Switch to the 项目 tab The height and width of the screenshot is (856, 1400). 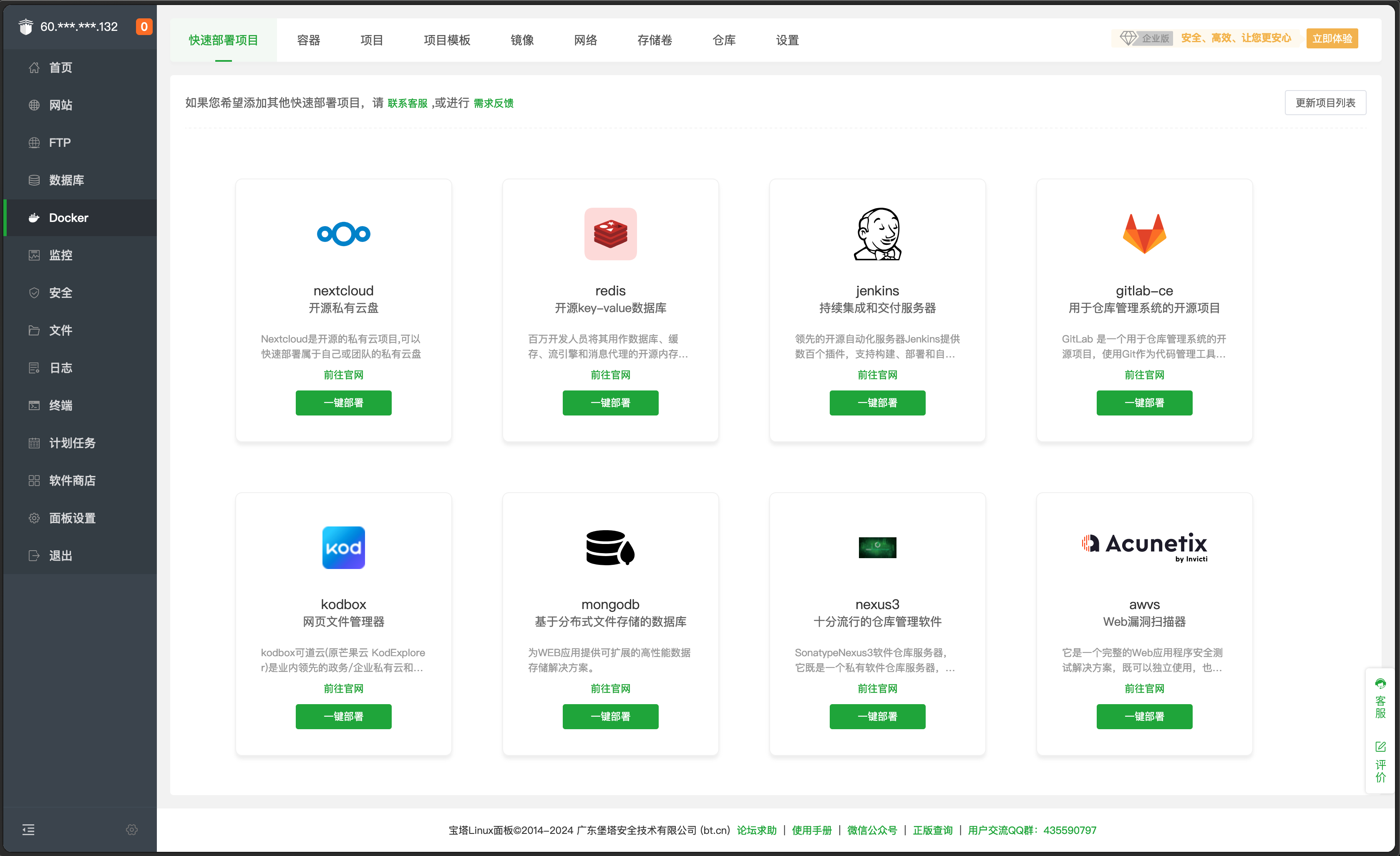[x=372, y=40]
